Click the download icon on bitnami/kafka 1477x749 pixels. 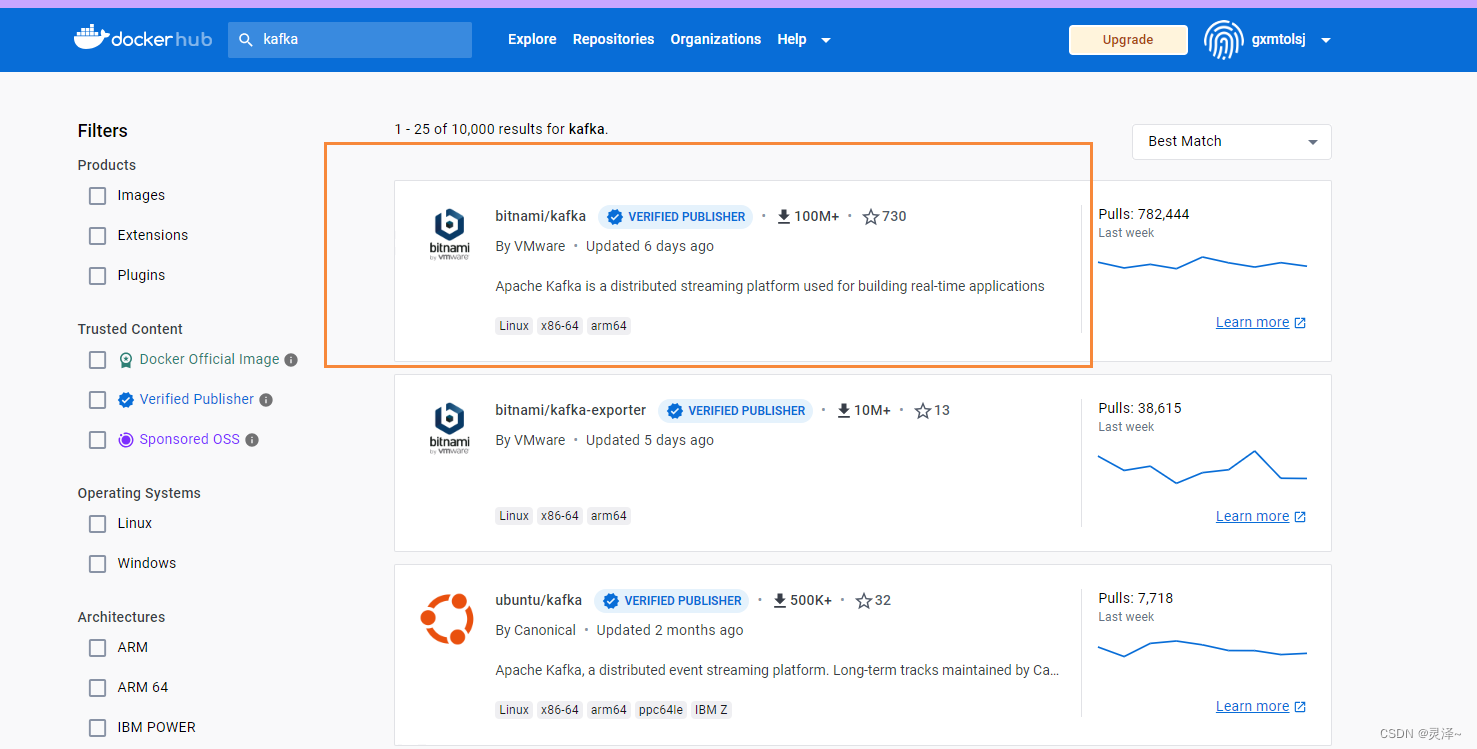coord(784,217)
